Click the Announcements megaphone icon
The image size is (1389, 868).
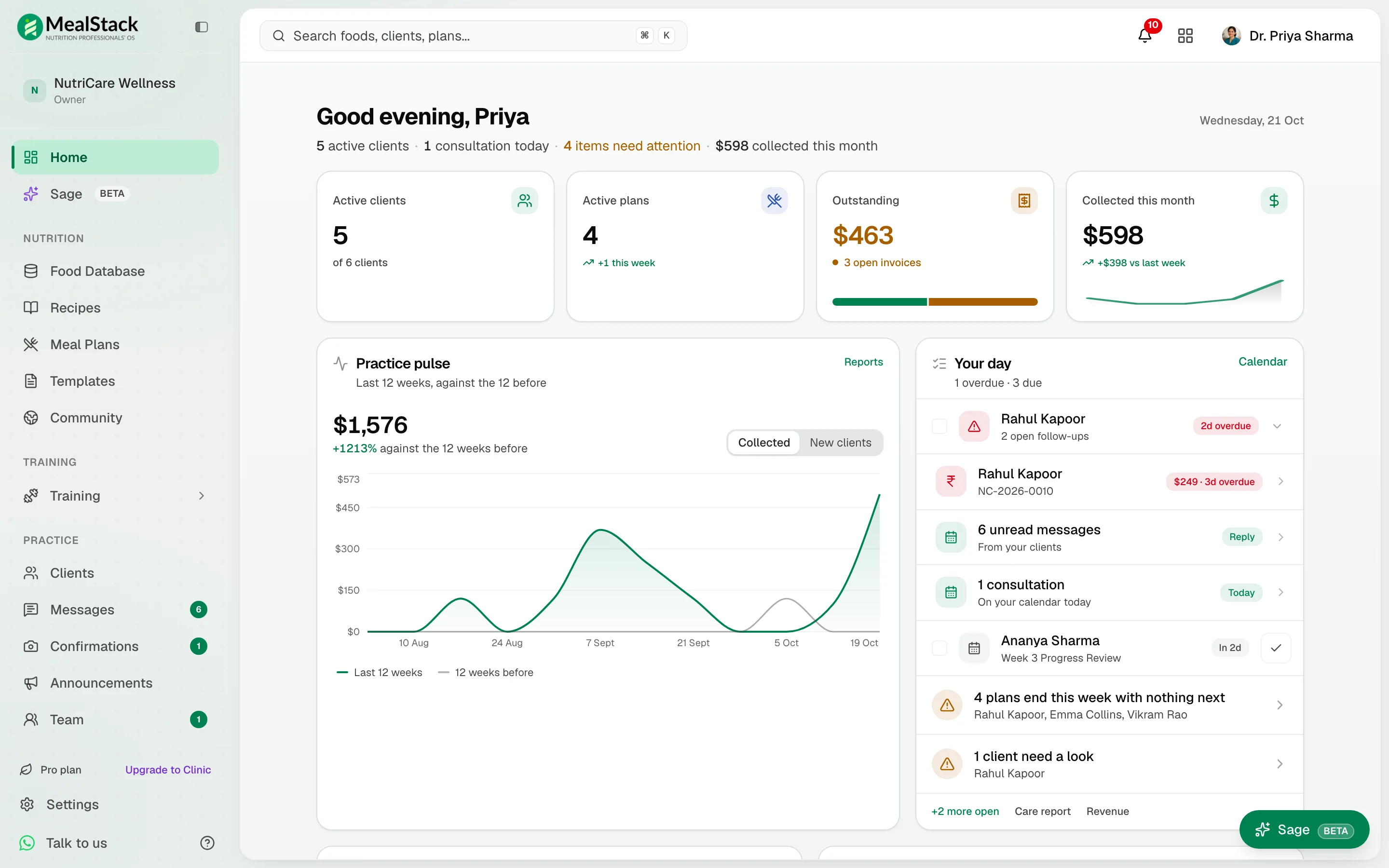click(x=31, y=683)
